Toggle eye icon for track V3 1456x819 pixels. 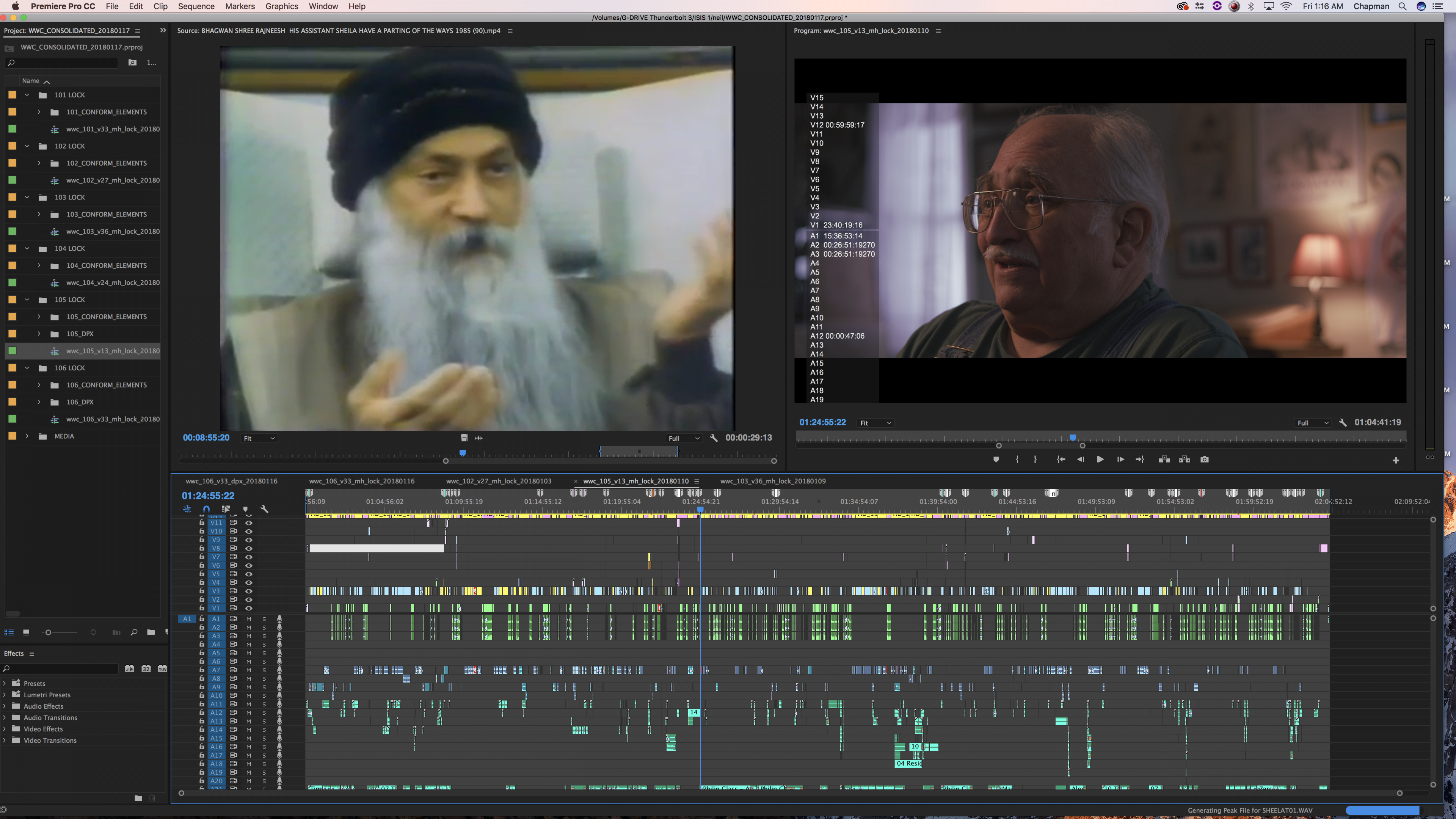coord(249,591)
